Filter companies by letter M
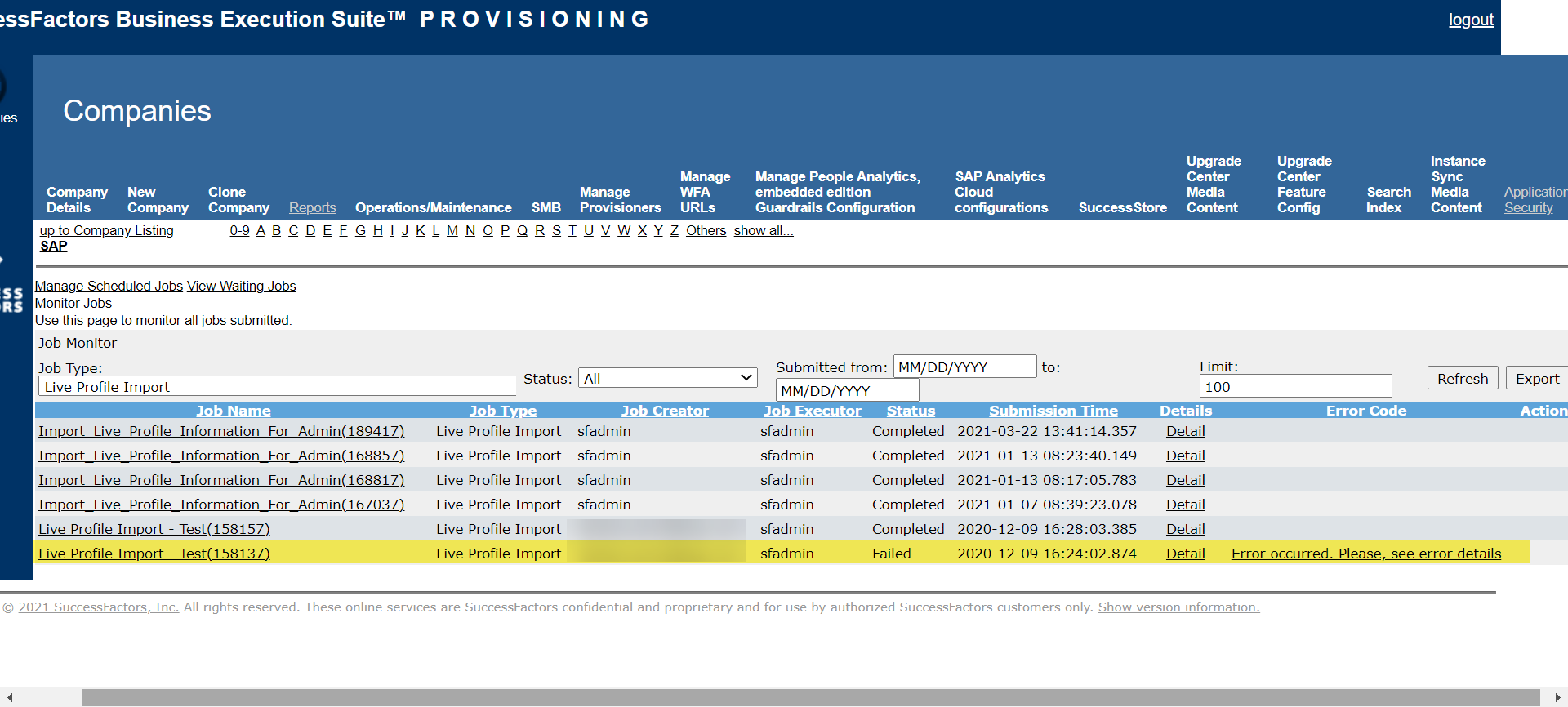The width and height of the screenshot is (1568, 707). (452, 230)
